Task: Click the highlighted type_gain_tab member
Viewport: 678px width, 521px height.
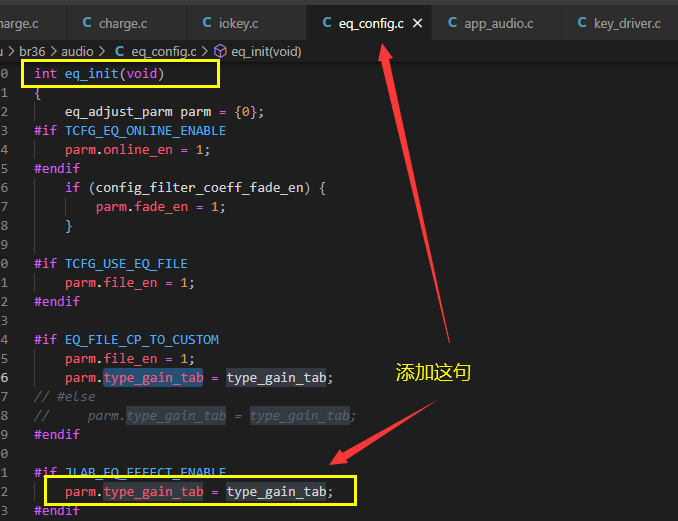Action: tap(153, 377)
